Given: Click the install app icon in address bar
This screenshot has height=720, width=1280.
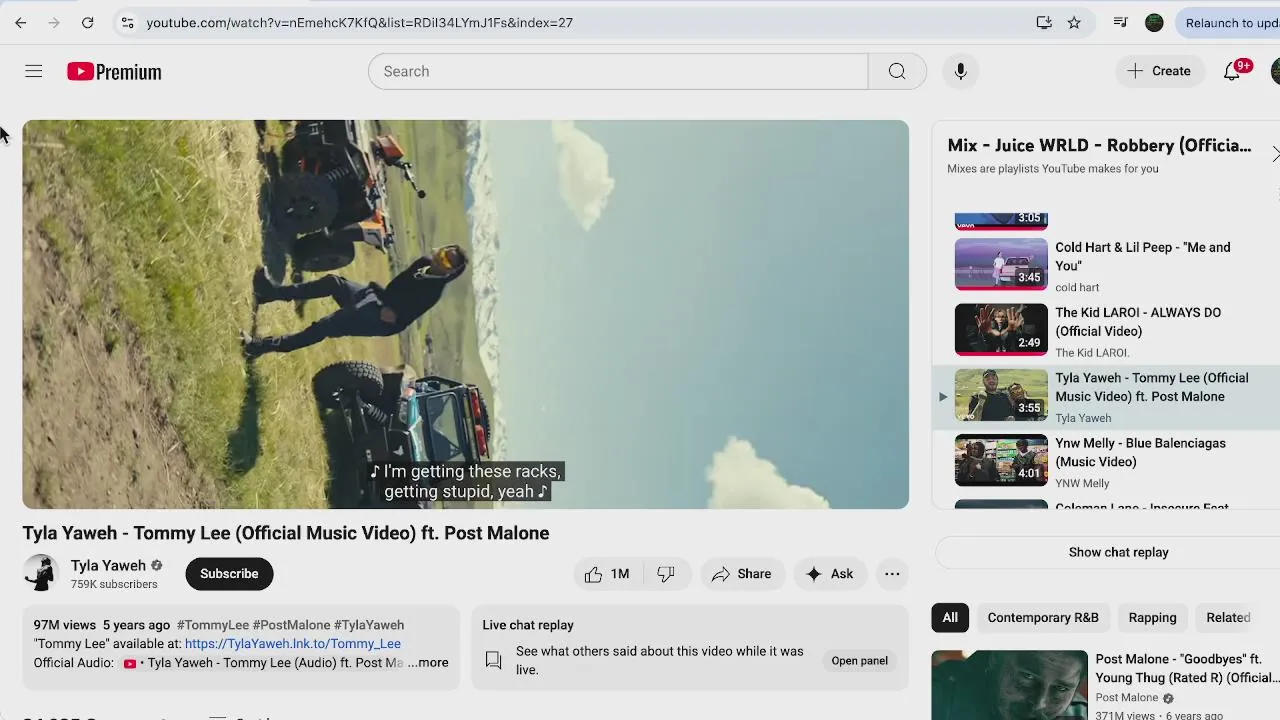Looking at the screenshot, I should (1044, 22).
